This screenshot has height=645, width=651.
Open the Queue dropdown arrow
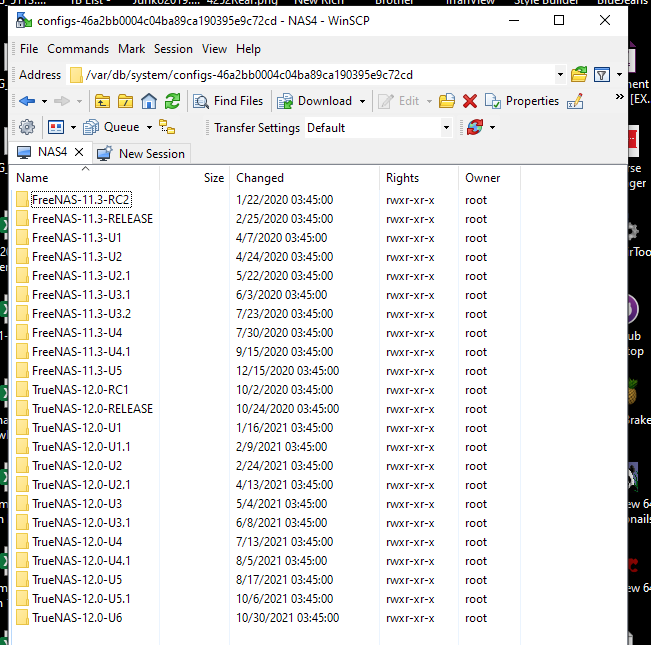tap(149, 127)
